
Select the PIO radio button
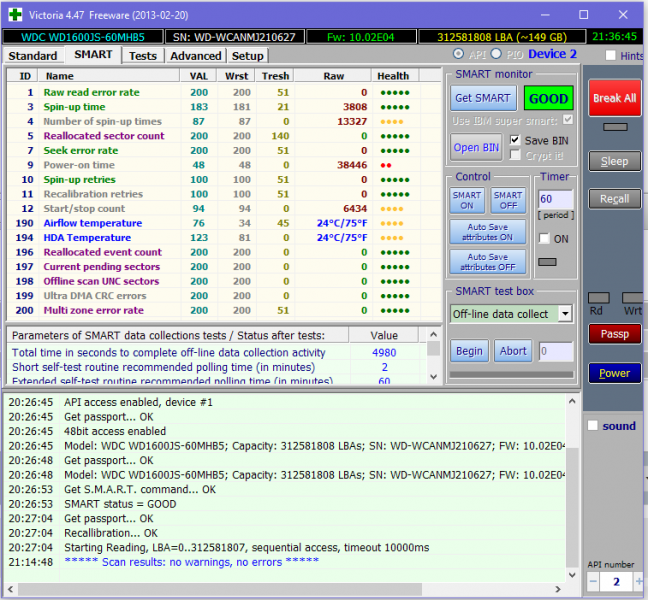click(x=496, y=54)
